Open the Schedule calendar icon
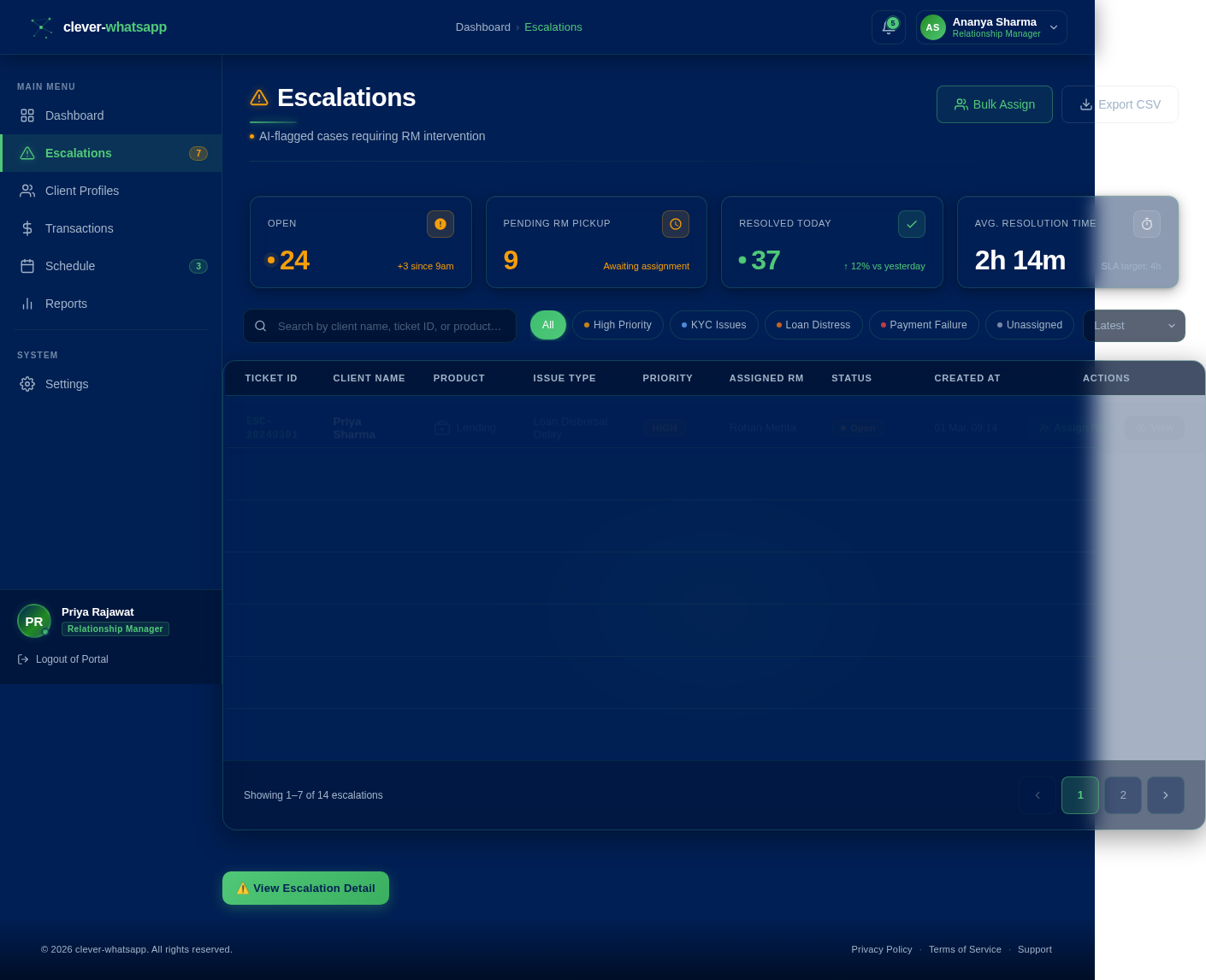This screenshot has height=980, width=1206. coord(27,266)
